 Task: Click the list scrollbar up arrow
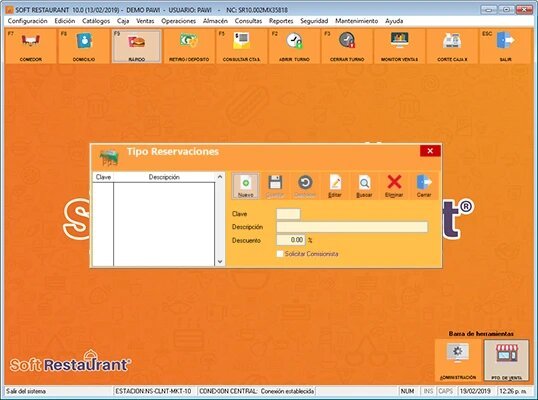220,177
